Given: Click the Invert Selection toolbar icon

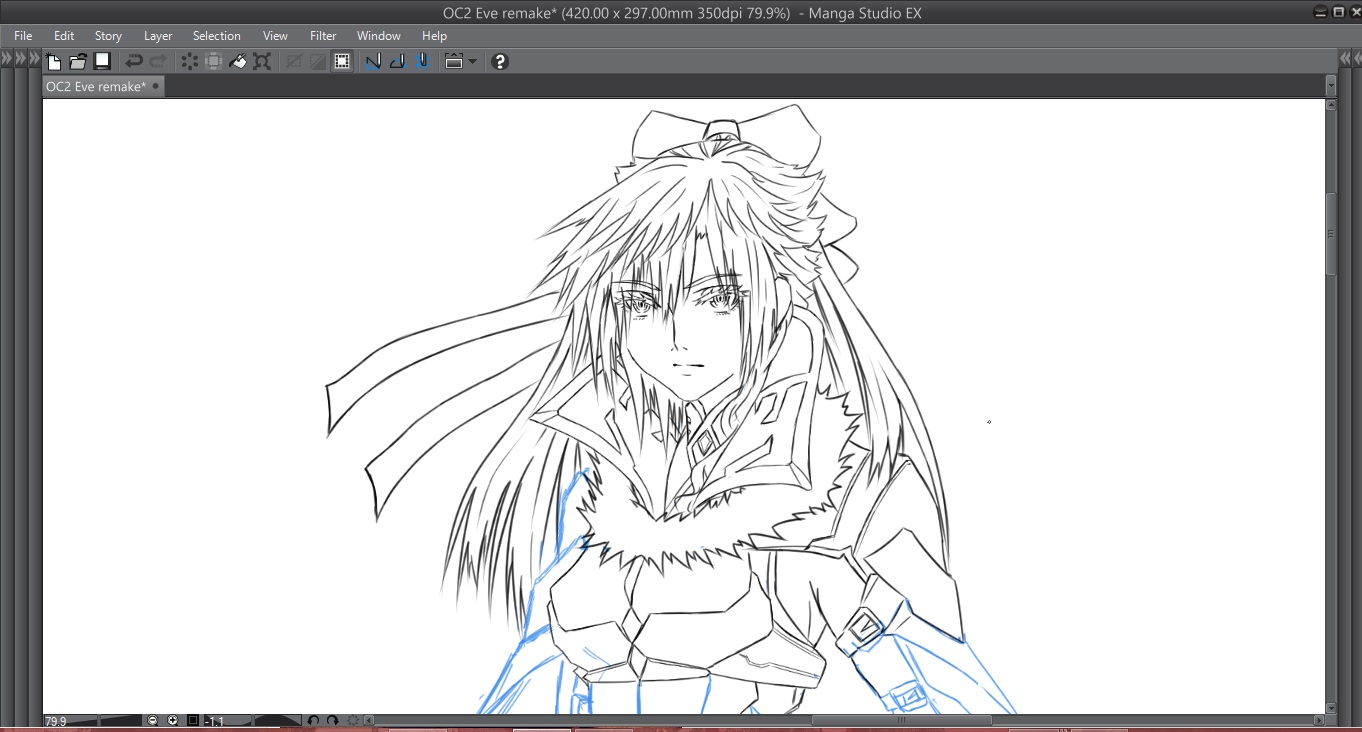Looking at the screenshot, I should (318, 62).
